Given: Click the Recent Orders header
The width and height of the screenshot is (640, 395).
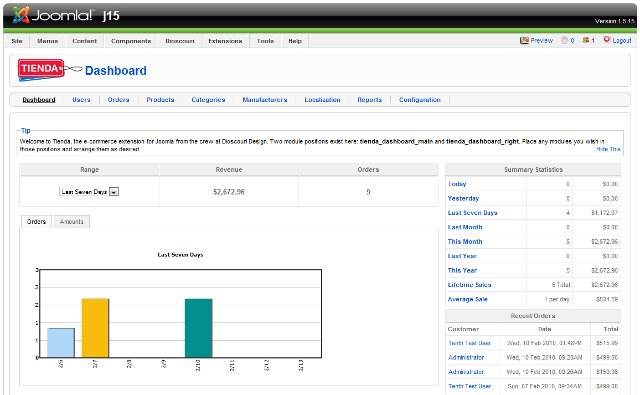Looking at the screenshot, I should click(533, 315).
